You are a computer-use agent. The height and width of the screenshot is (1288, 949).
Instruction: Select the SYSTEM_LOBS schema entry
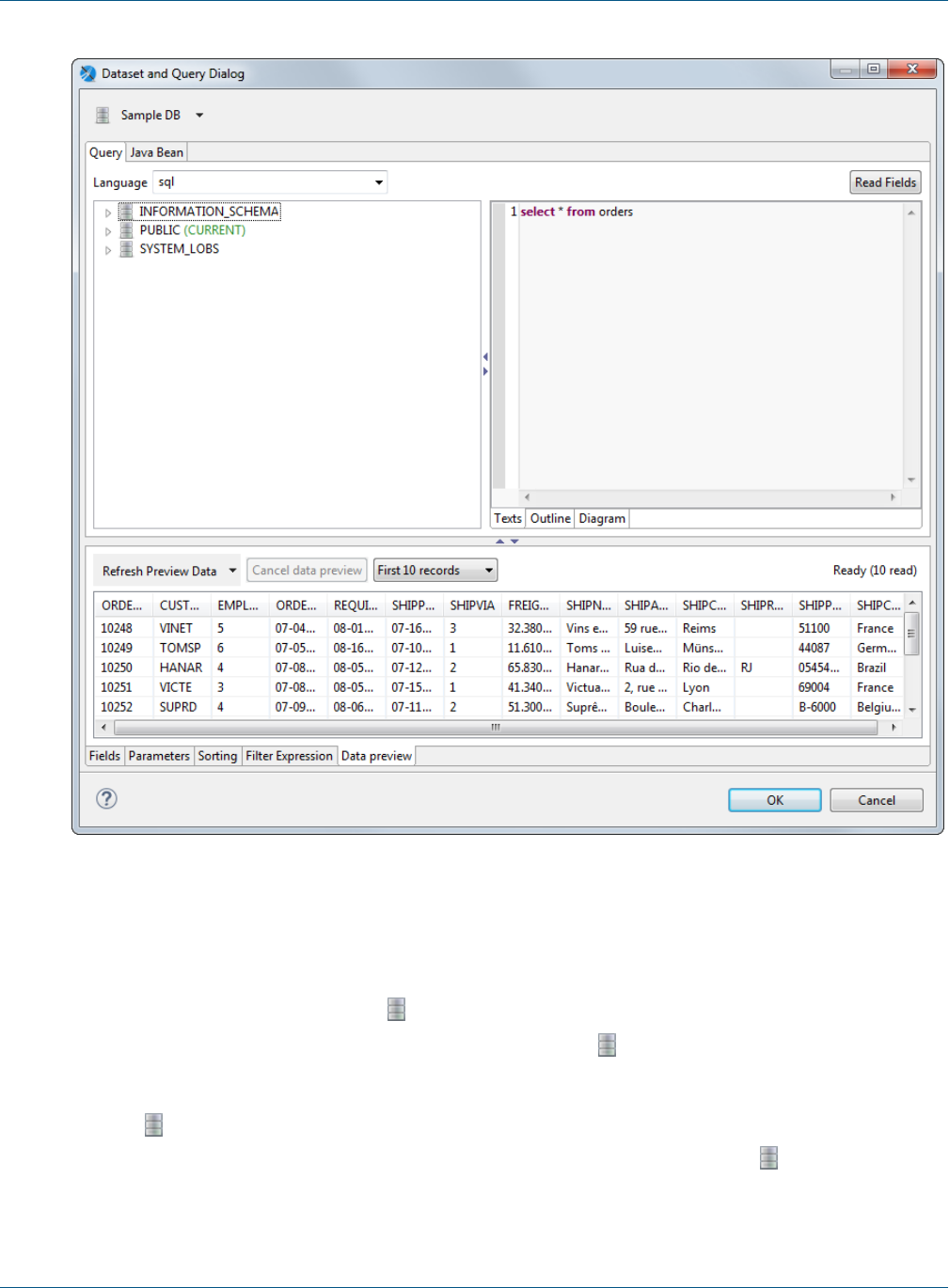180,249
